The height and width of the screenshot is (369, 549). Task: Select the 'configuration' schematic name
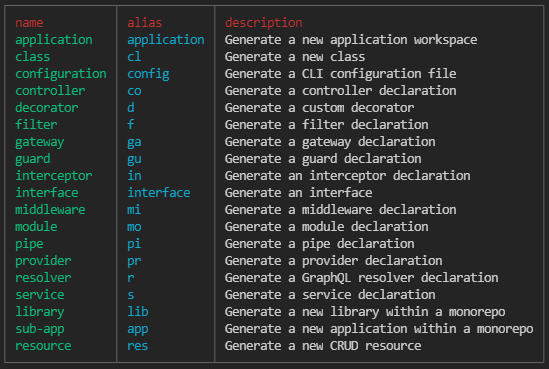(61, 74)
